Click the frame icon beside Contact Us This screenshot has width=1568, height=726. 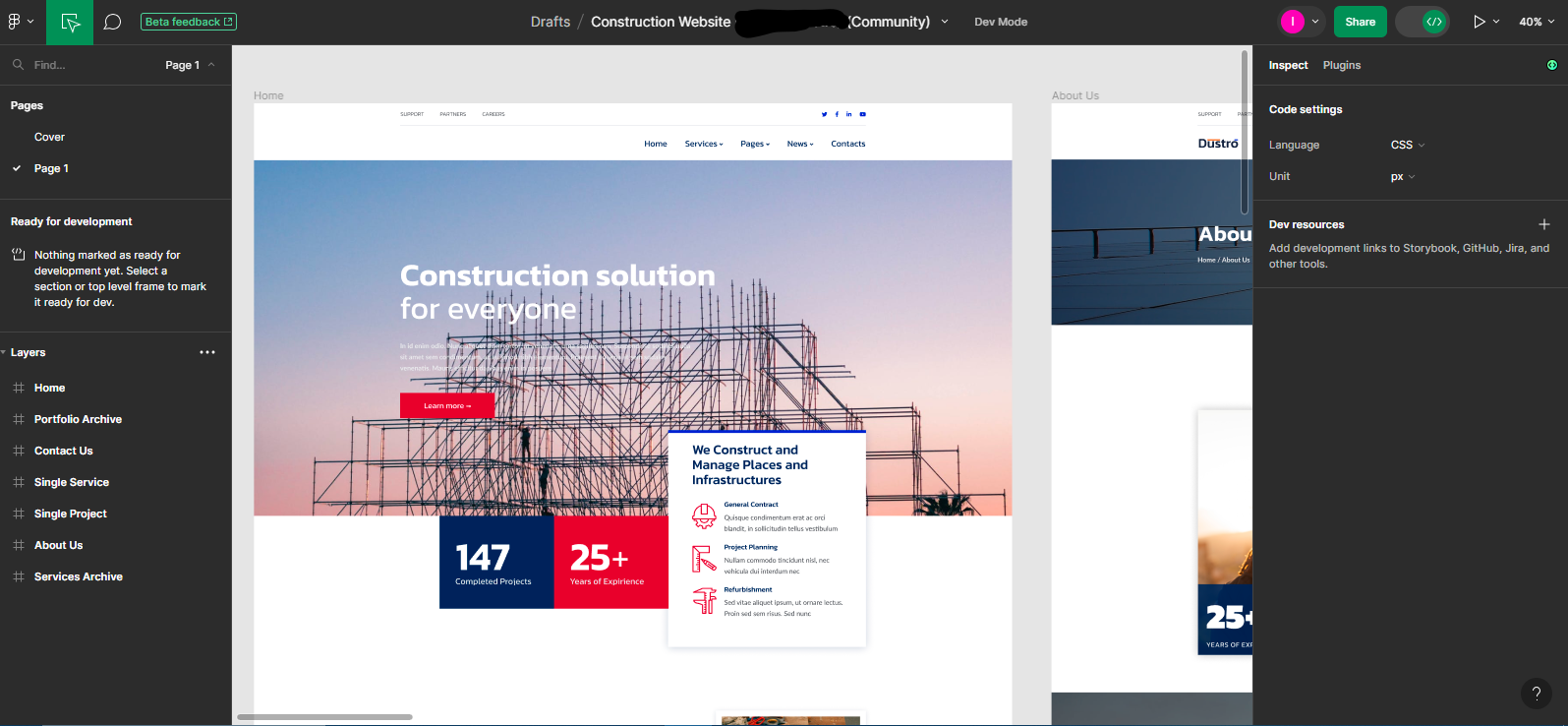tap(18, 451)
